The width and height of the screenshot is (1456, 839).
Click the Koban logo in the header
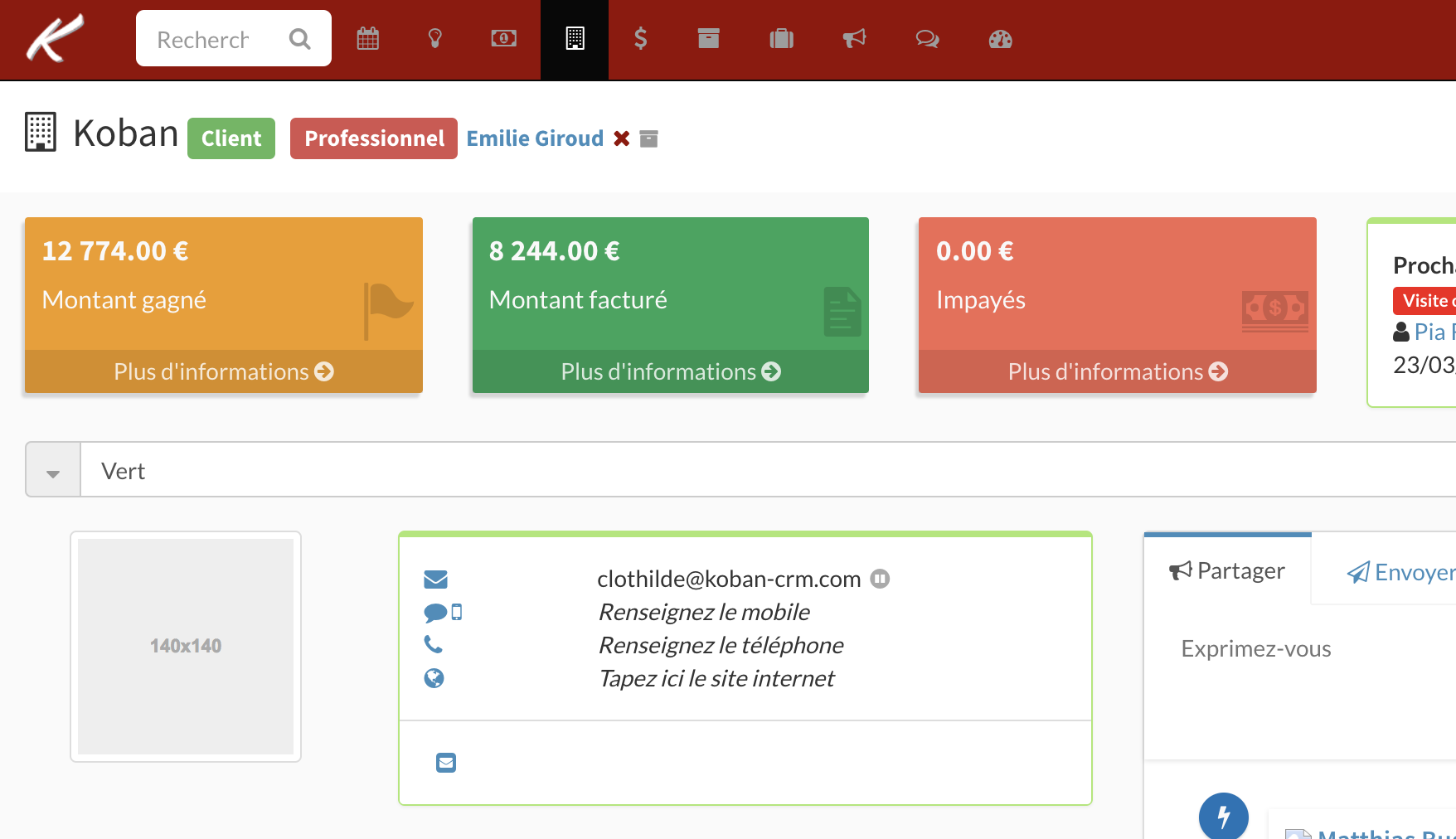[55, 38]
